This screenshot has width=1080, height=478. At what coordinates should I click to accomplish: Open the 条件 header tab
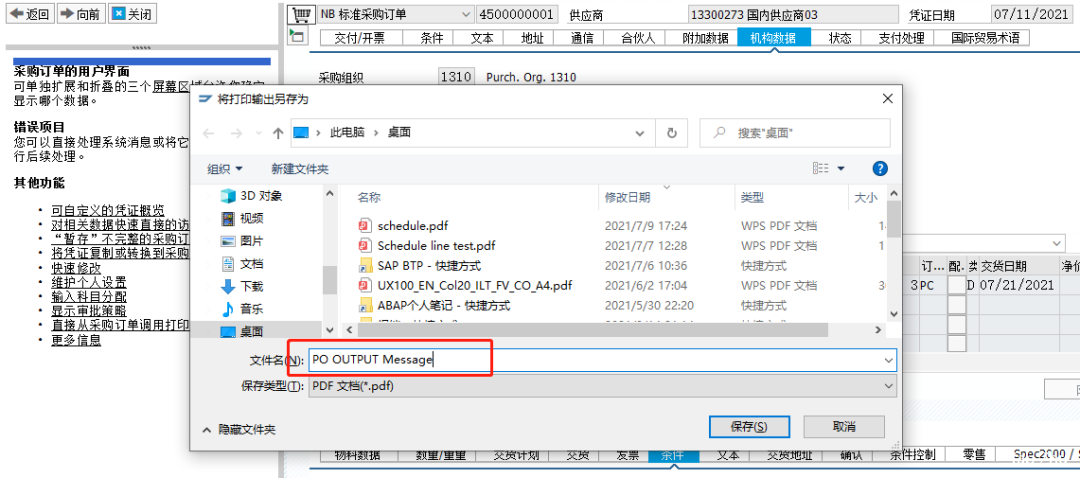[432, 38]
